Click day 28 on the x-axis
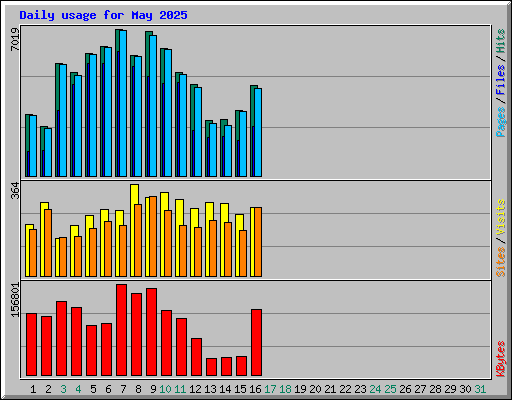Screen dimensions: 512x400 pos(435,389)
